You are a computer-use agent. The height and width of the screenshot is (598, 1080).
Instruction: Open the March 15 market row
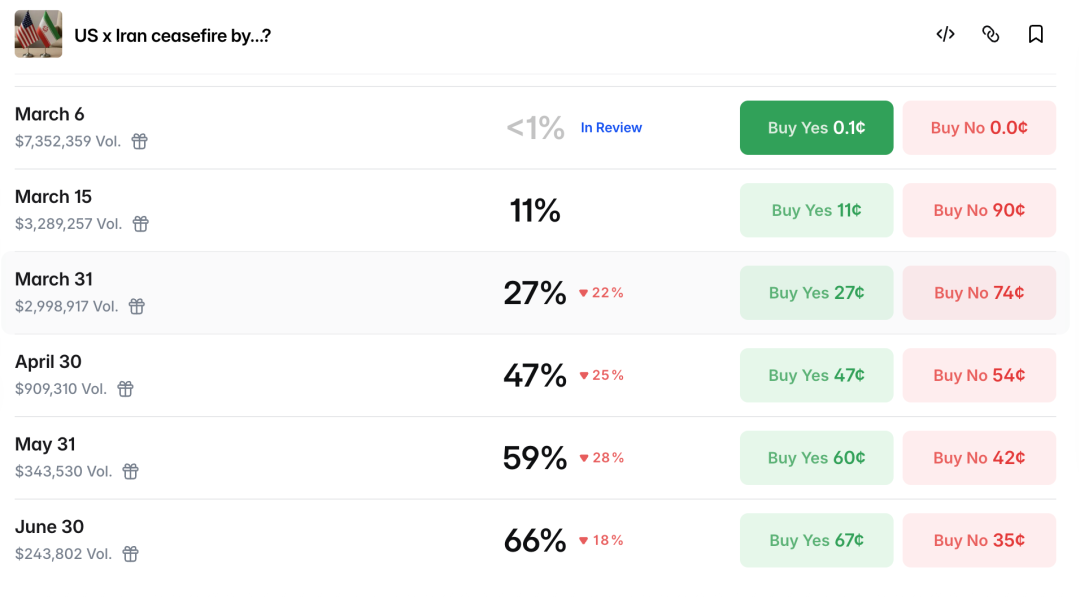click(54, 197)
